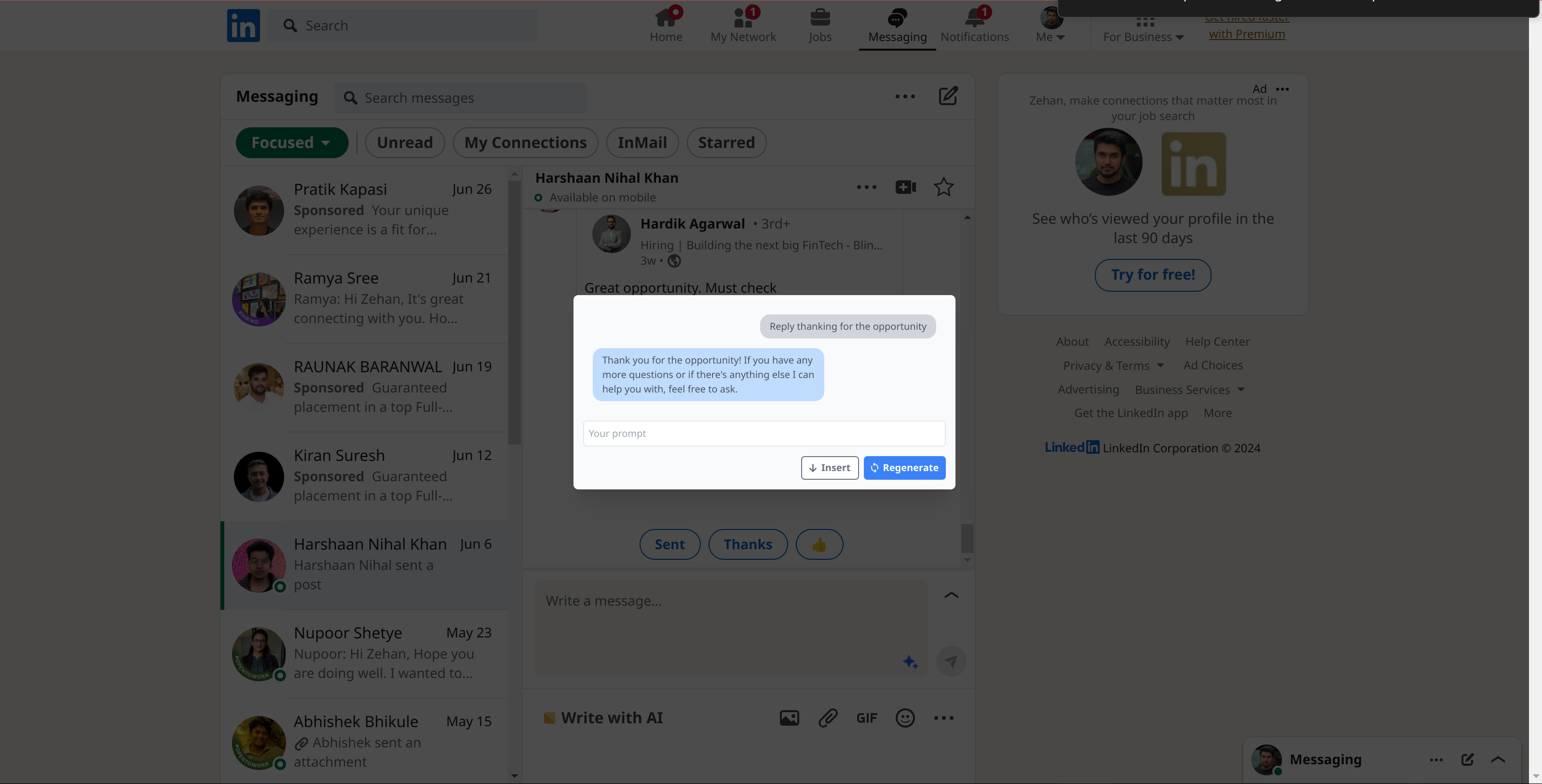Image resolution: width=1542 pixels, height=784 pixels.
Task: Expand Business Services dropdown
Action: tap(1189, 390)
